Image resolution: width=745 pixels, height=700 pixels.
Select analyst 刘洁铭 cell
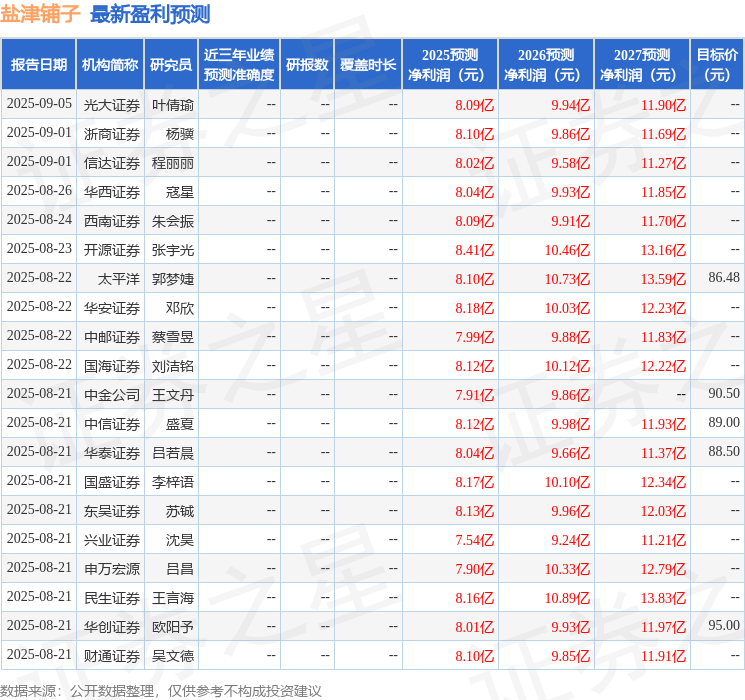pyautogui.click(x=173, y=366)
